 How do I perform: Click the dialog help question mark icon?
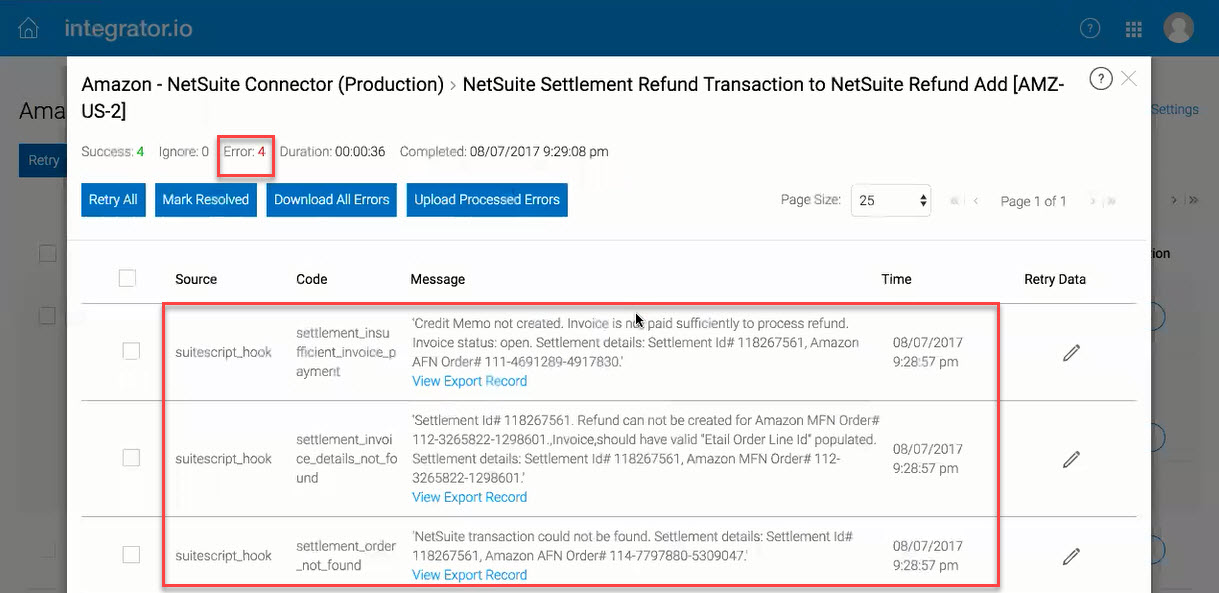coord(1101,79)
